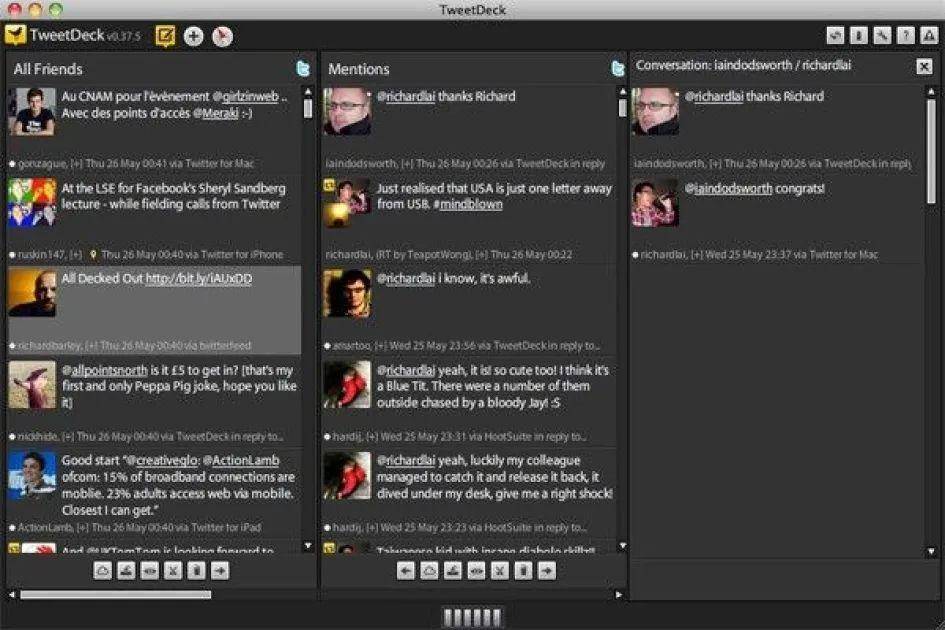The width and height of the screenshot is (945, 630).
Task: Click ruskin147's colorful avatar
Action: [32, 203]
